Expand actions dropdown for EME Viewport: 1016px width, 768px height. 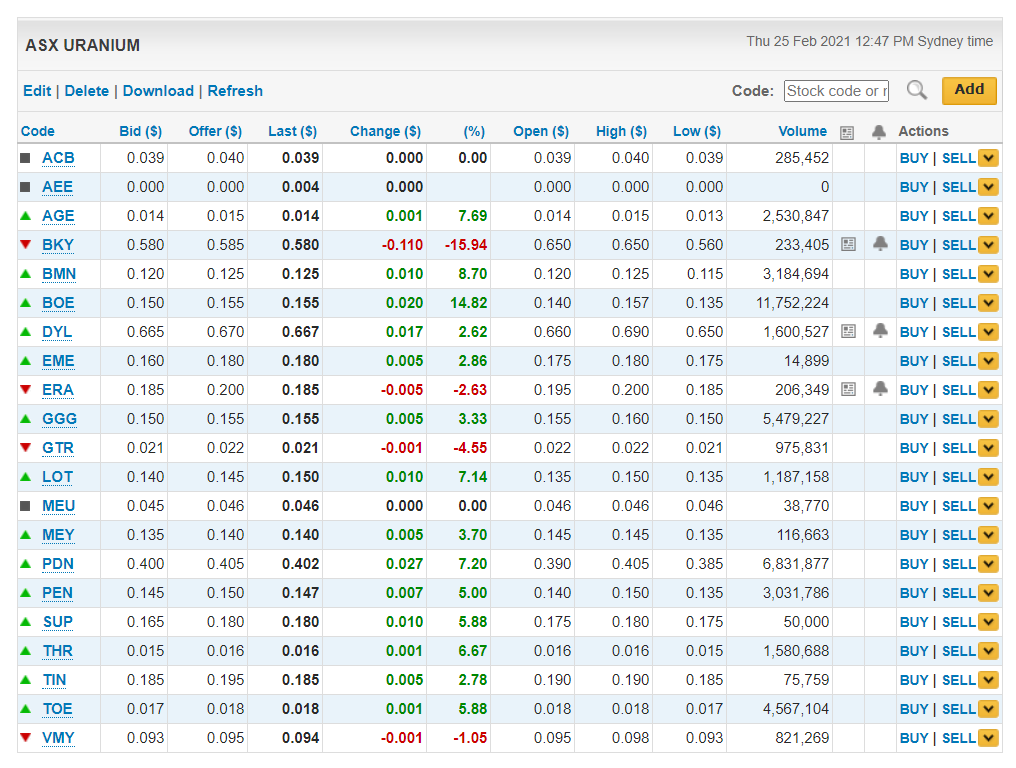coord(988,361)
